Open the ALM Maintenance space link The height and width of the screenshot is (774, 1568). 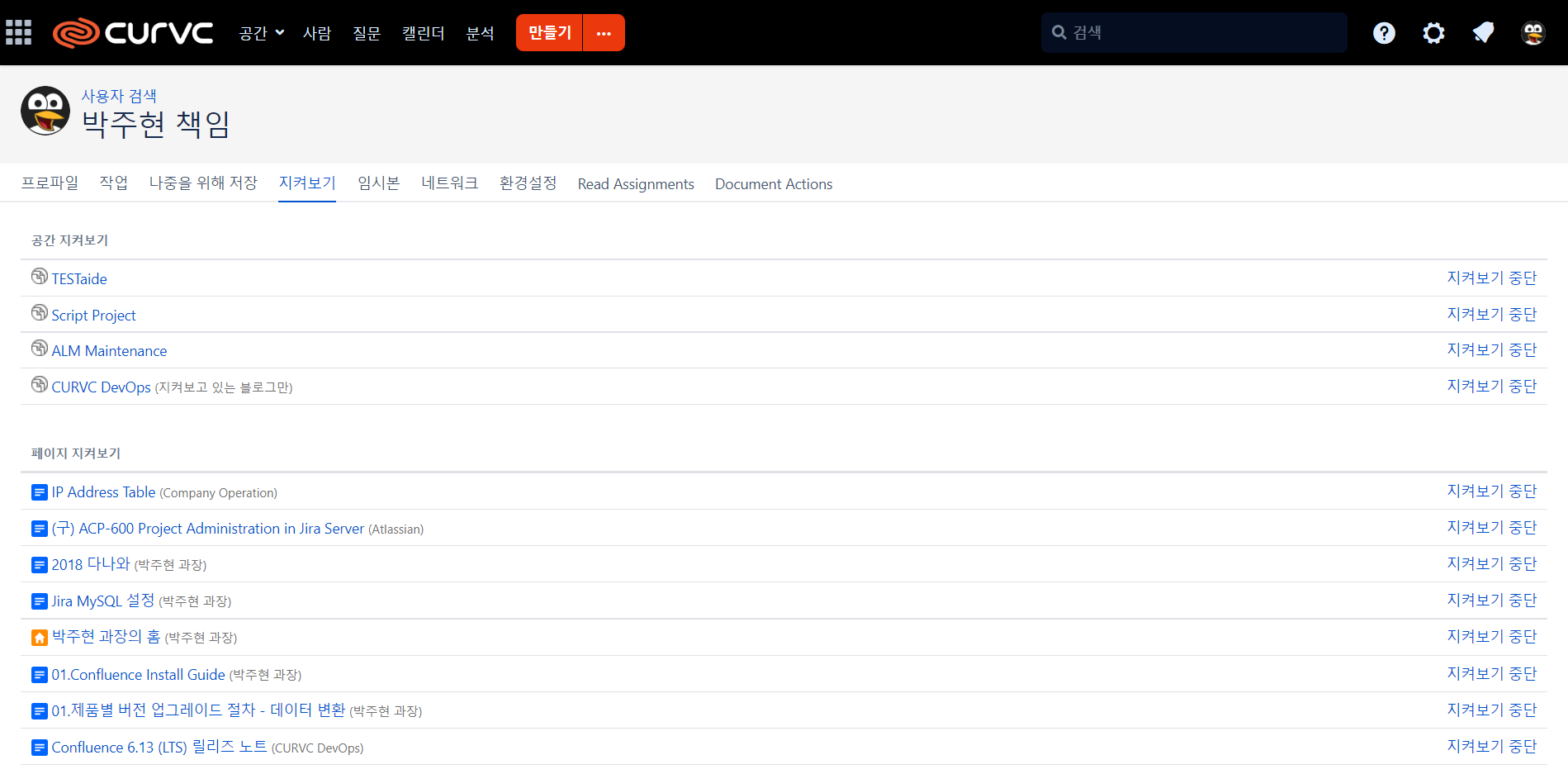point(109,351)
